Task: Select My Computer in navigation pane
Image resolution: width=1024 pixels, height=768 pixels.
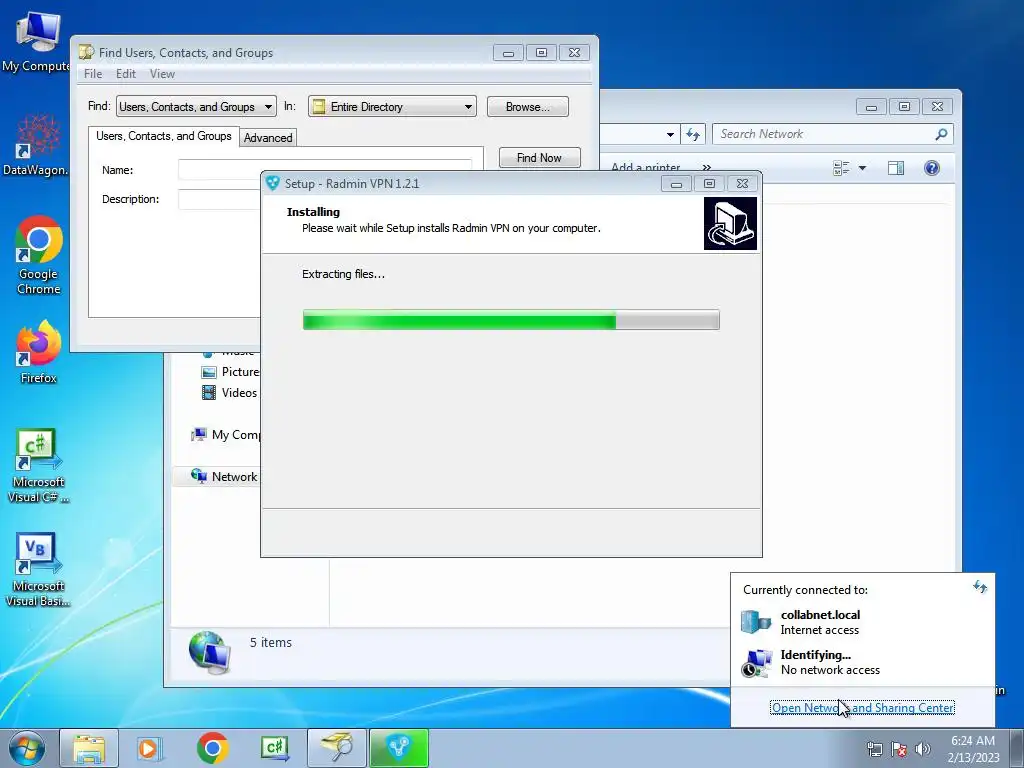Action: [x=226, y=434]
